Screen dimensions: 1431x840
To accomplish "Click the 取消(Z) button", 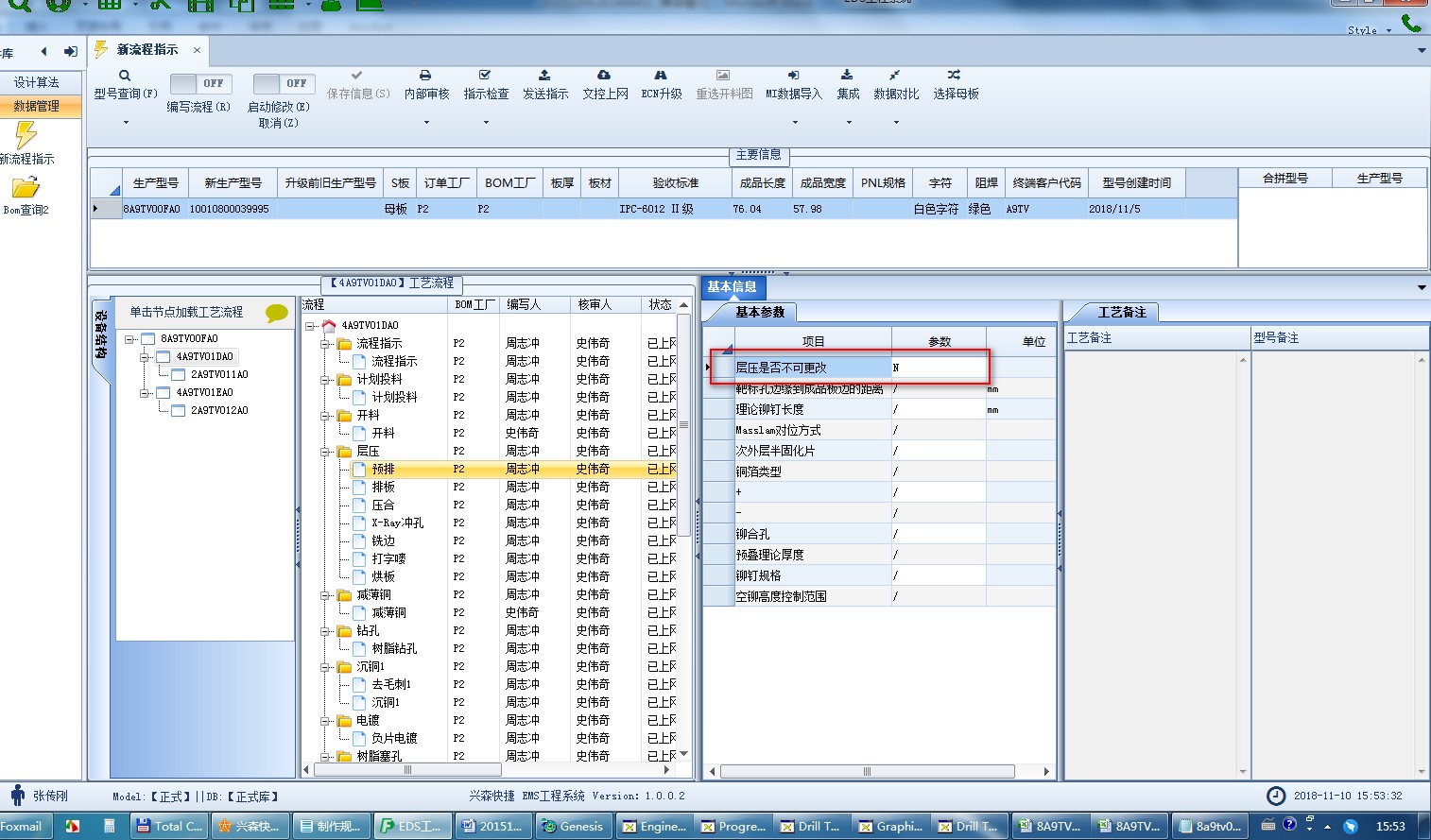I will (x=278, y=123).
